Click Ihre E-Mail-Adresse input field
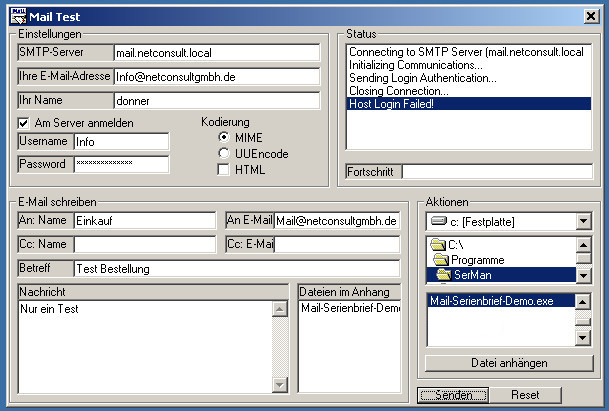Viewport: 609px width, 411px height. (x=217, y=77)
